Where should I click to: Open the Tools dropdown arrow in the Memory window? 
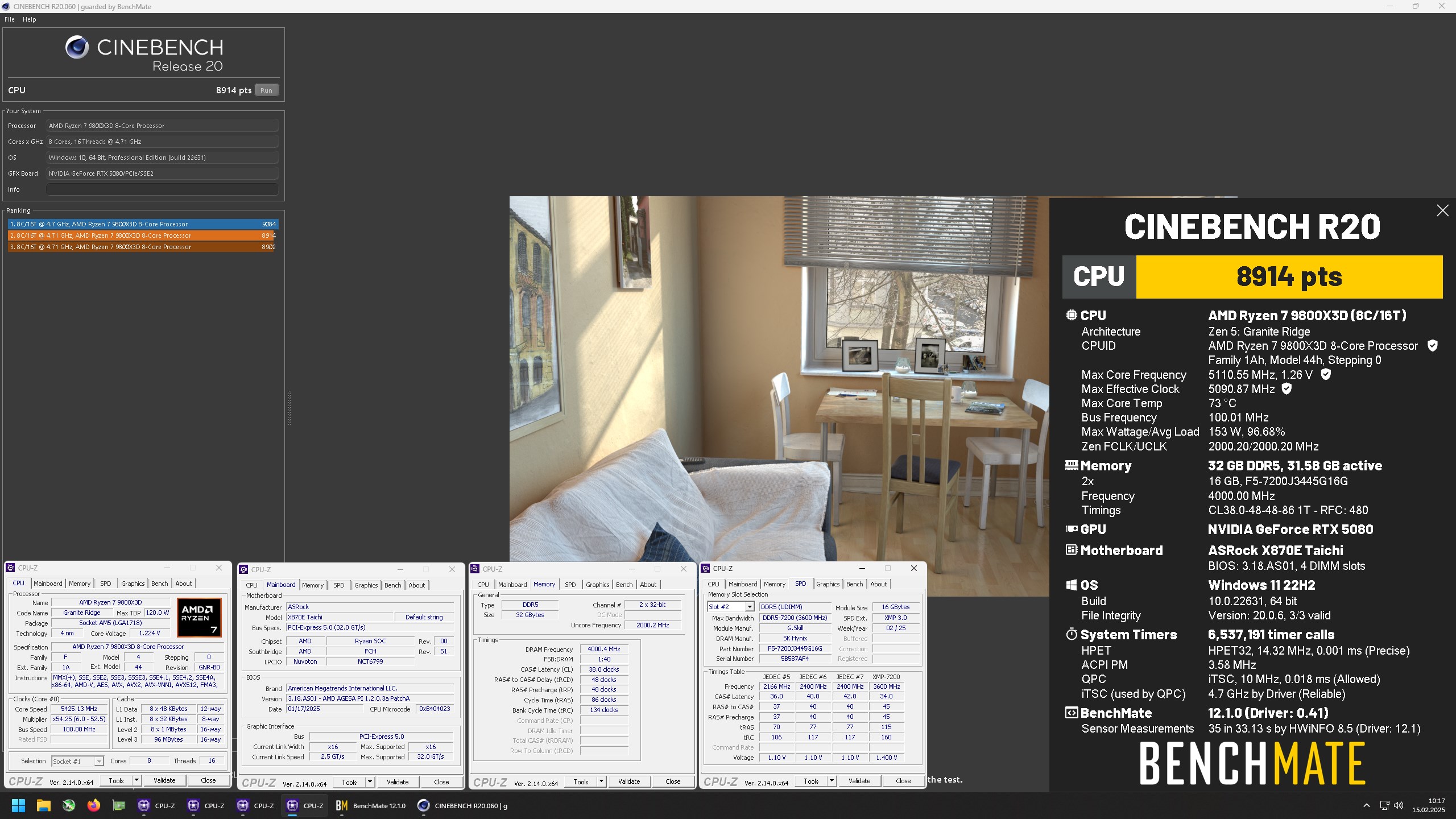[x=601, y=781]
